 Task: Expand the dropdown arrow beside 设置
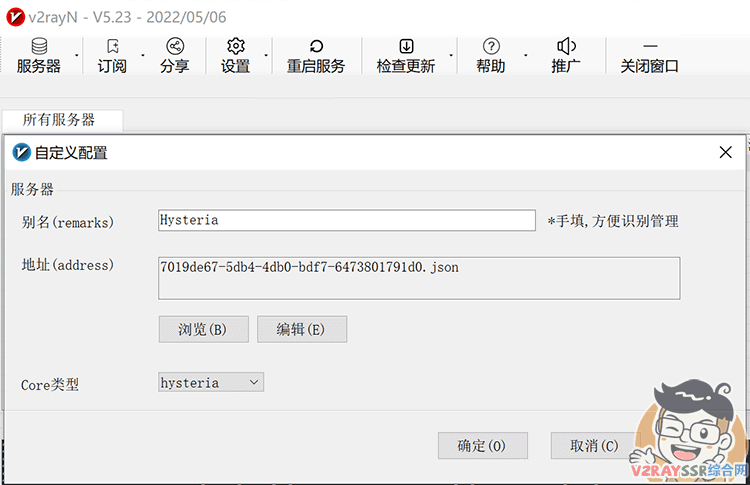coord(265,55)
